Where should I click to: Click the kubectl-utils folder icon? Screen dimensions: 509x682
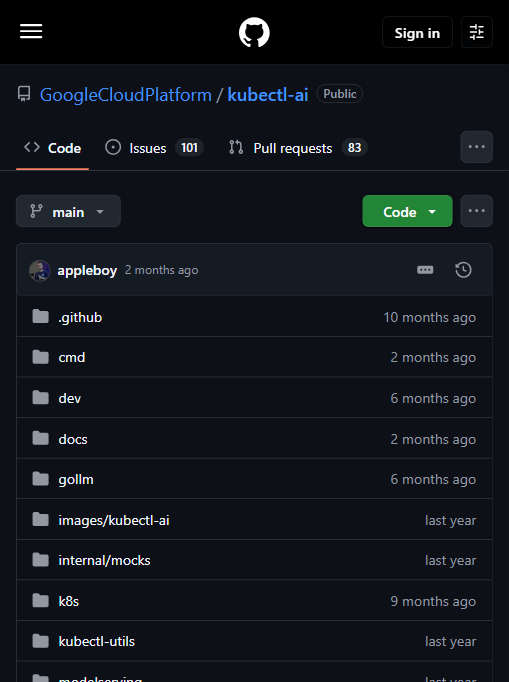[40, 641]
